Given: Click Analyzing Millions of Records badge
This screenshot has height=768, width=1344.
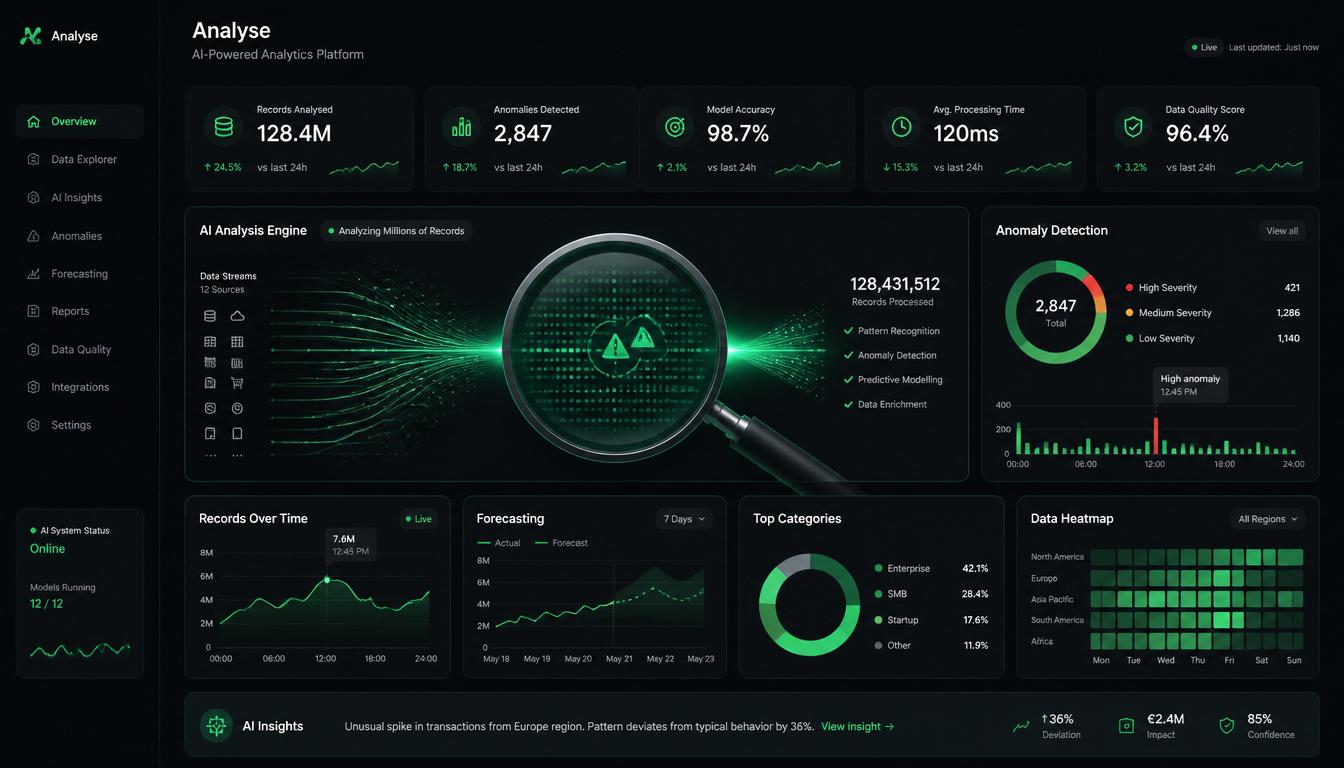Looking at the screenshot, I should click(396, 231).
